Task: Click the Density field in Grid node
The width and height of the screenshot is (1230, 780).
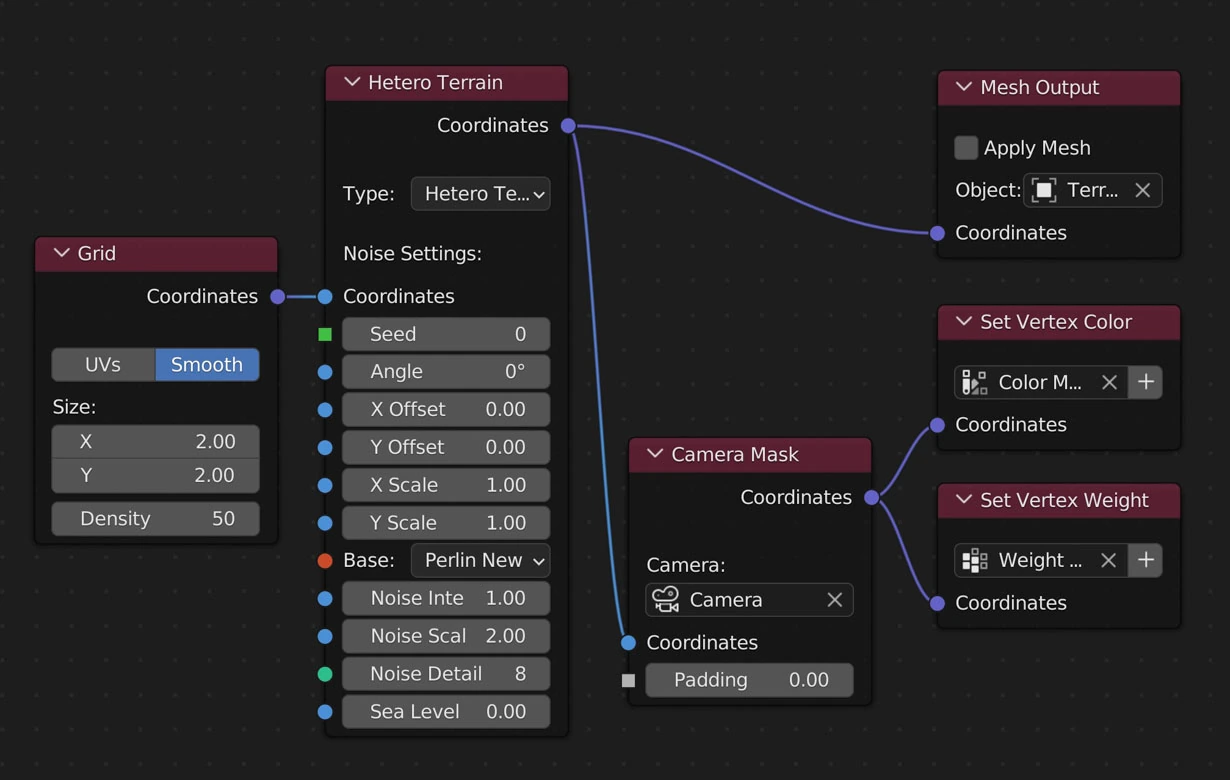Action: point(155,519)
